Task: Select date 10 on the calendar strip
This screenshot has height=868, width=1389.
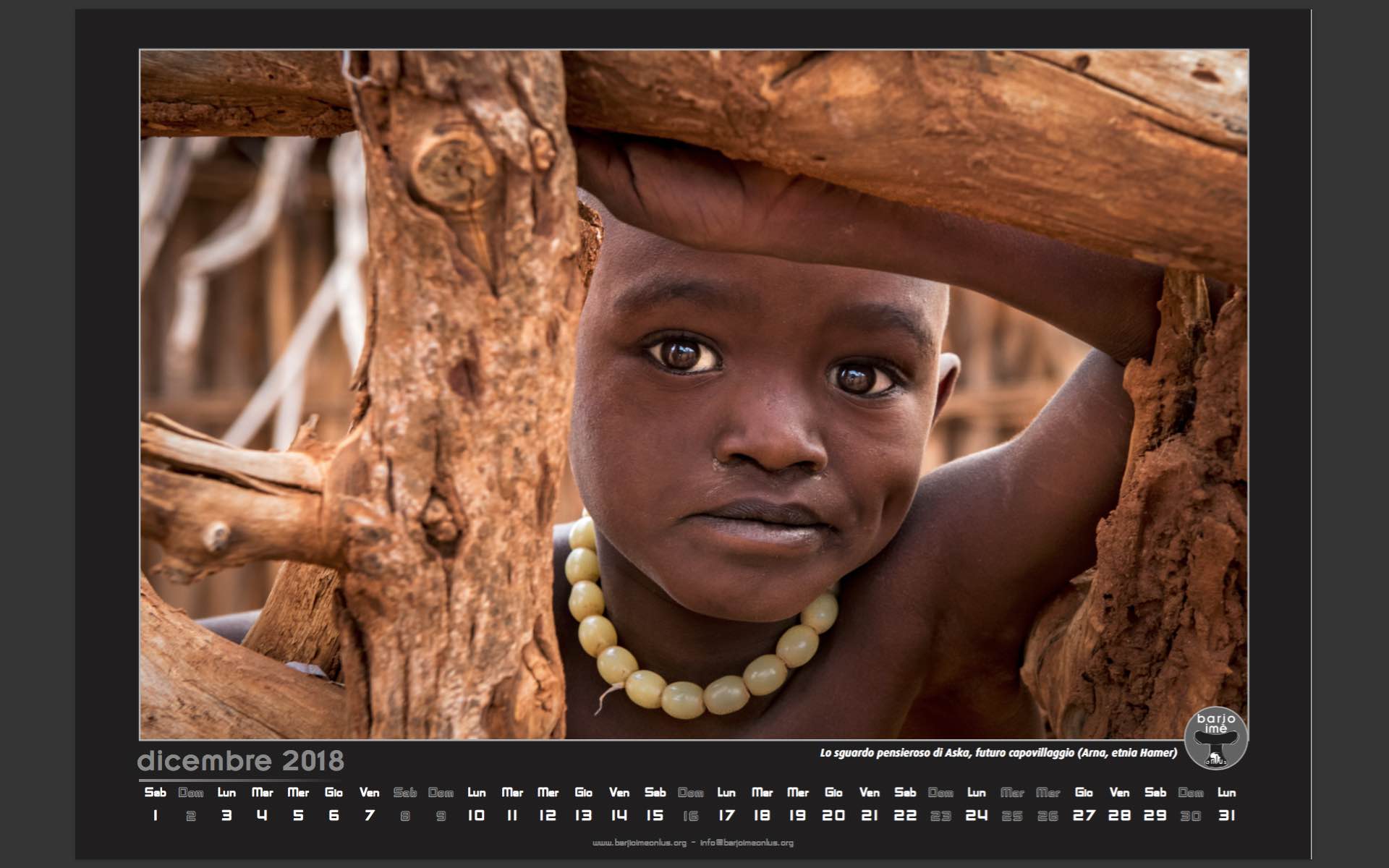Action: [476, 816]
